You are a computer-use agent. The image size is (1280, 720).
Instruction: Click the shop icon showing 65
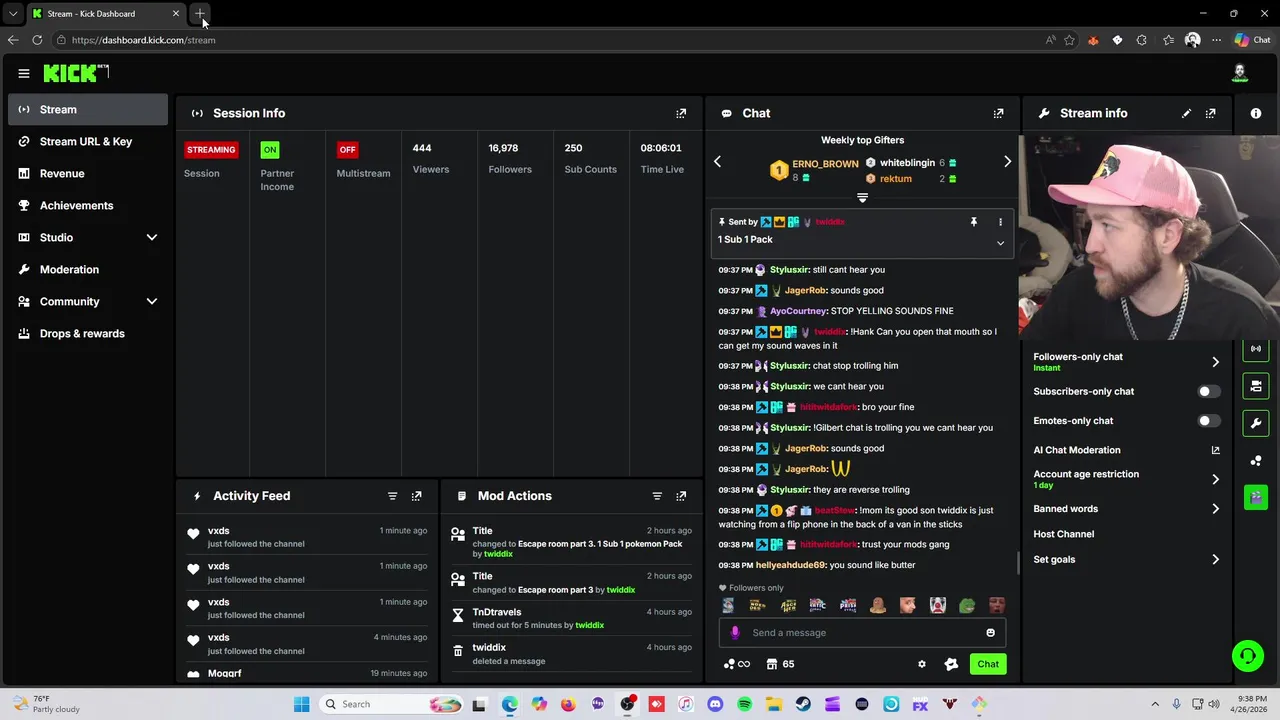tap(780, 664)
